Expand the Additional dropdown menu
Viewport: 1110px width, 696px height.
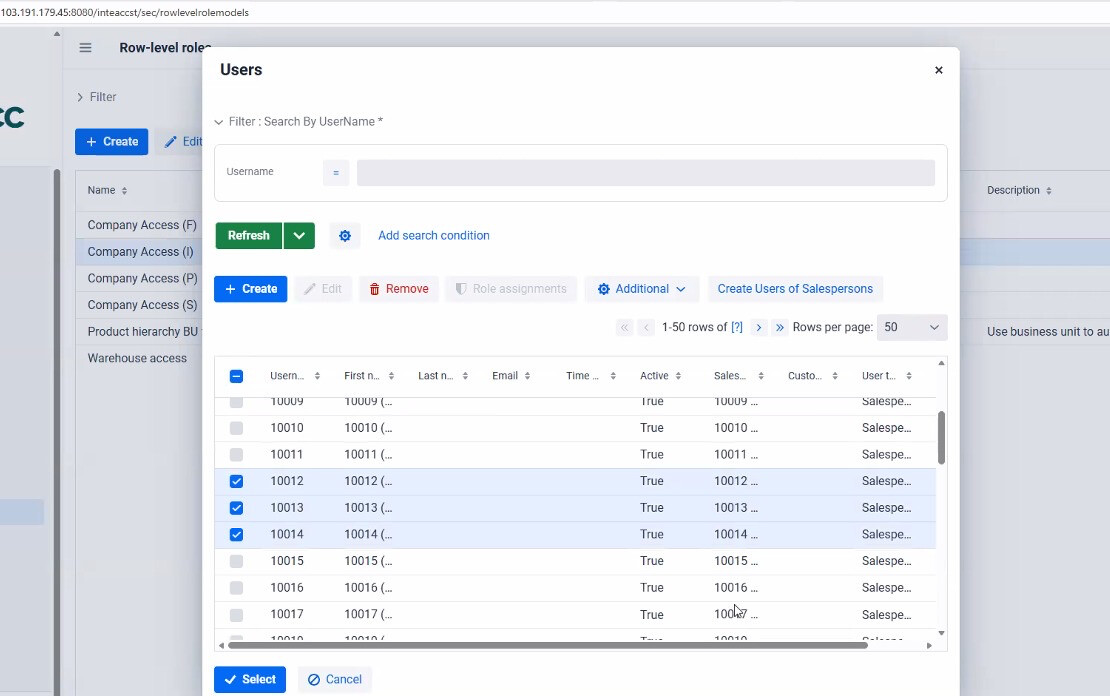[642, 289]
